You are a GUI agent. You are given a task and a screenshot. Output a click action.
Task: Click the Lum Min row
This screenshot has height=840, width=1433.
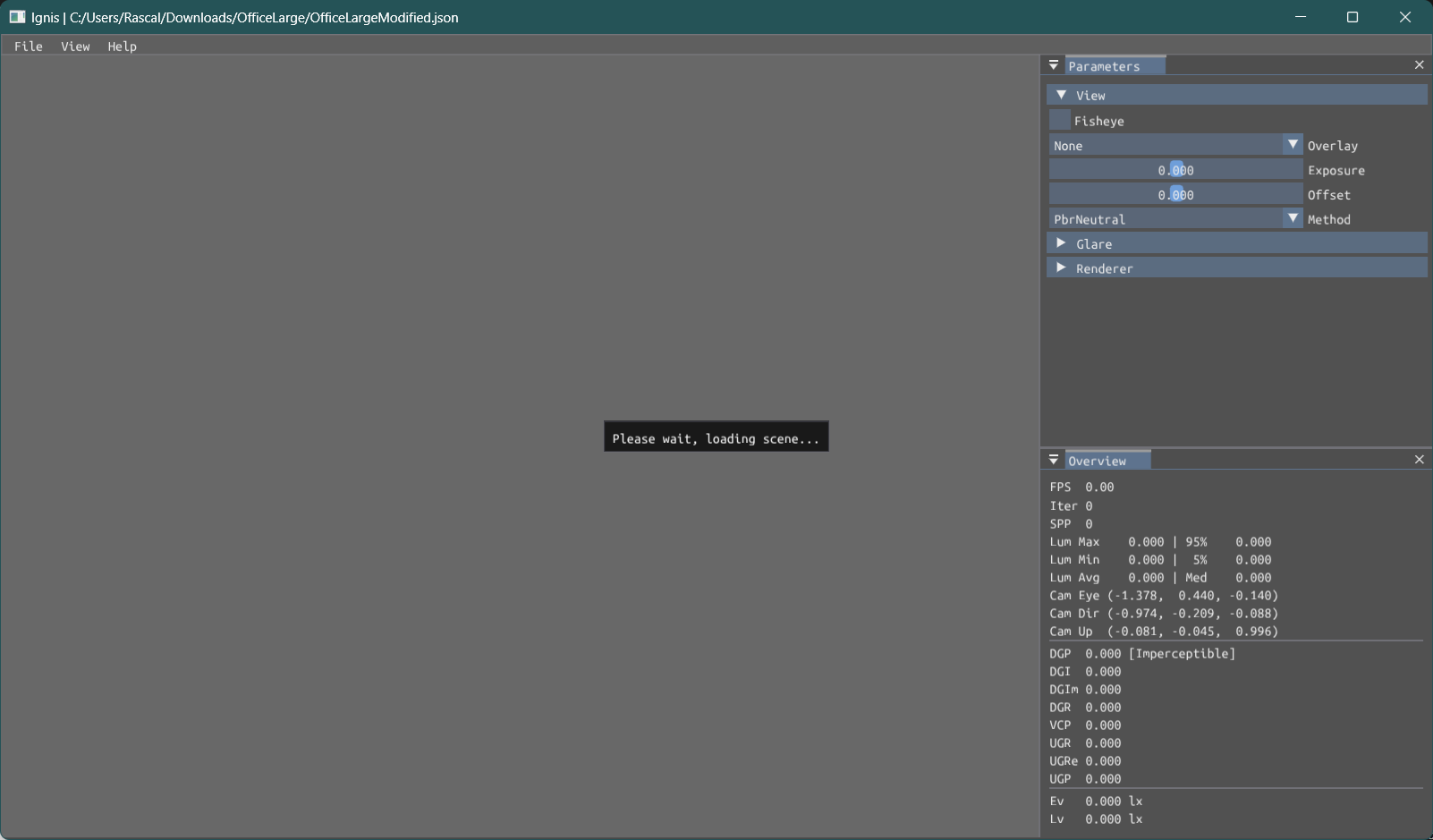point(1160,560)
